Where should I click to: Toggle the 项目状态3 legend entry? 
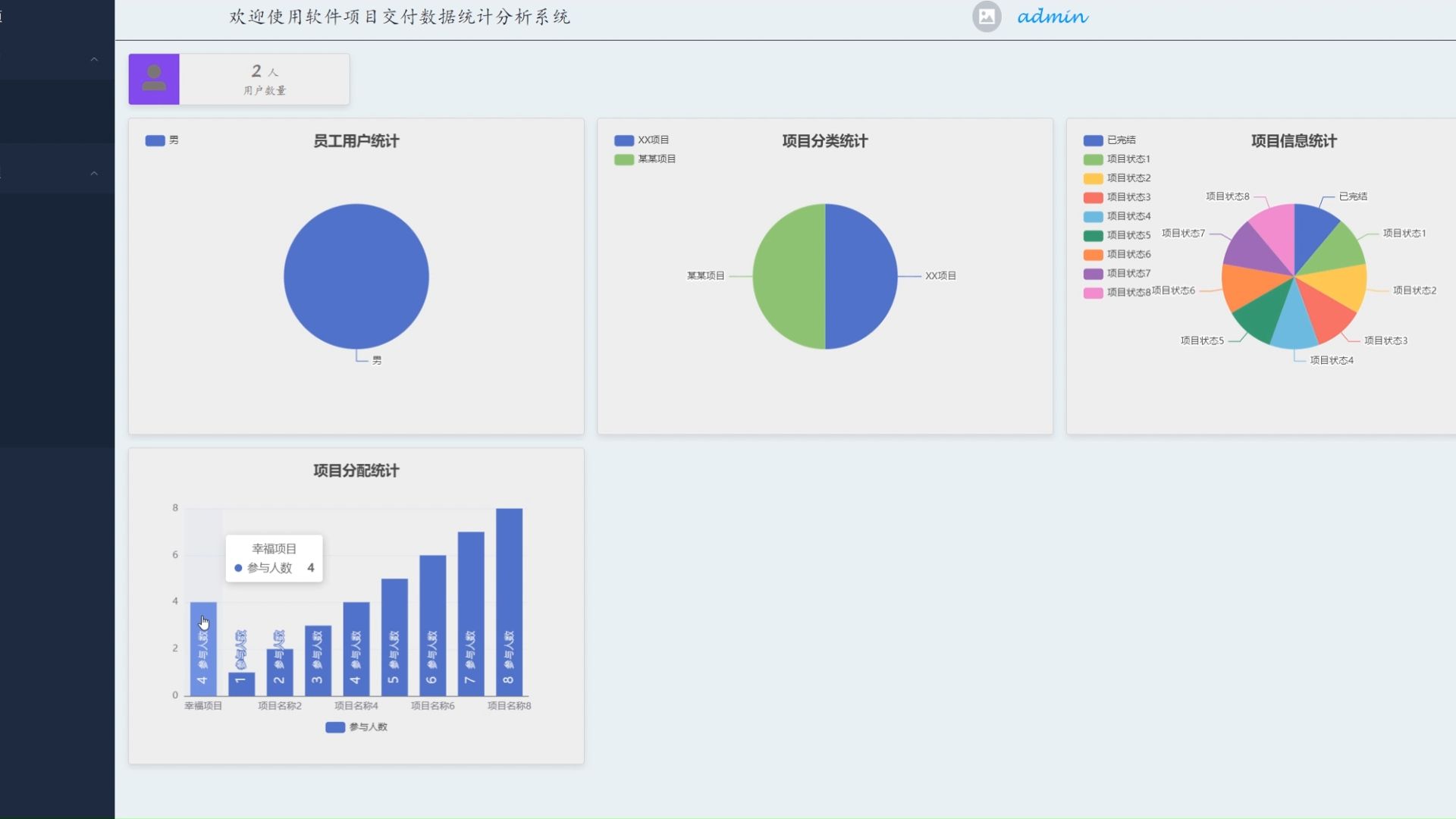[1117, 197]
